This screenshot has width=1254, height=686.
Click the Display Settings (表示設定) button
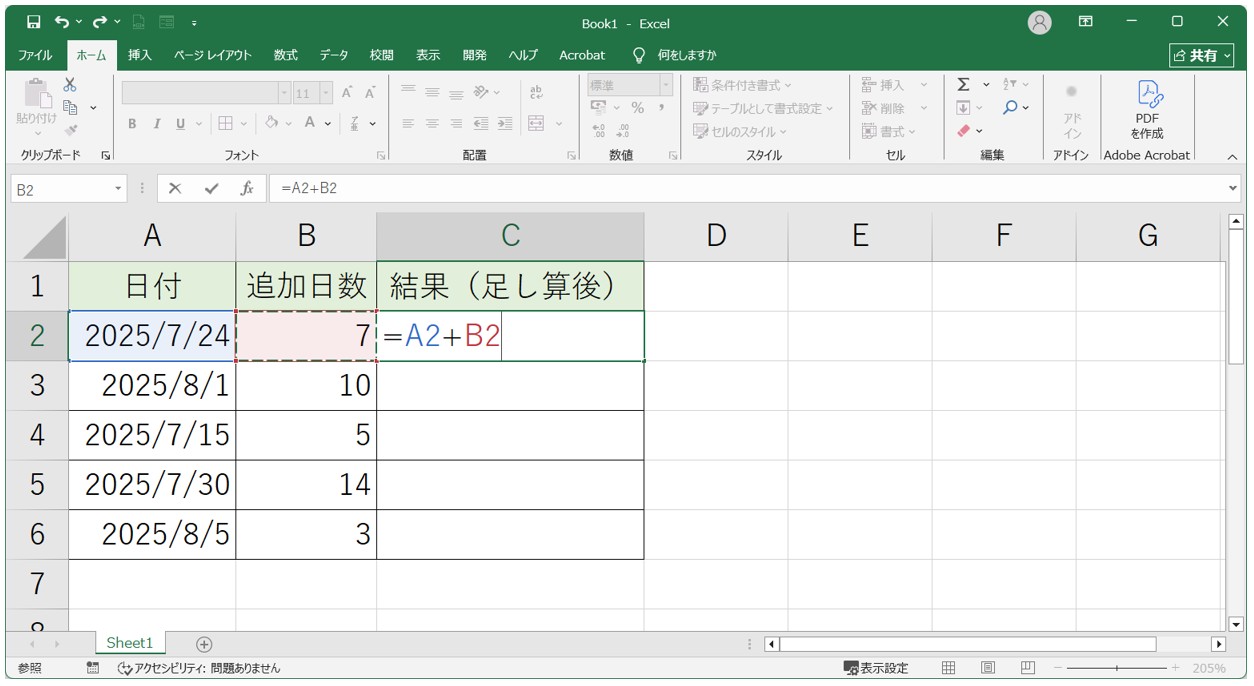point(876,668)
